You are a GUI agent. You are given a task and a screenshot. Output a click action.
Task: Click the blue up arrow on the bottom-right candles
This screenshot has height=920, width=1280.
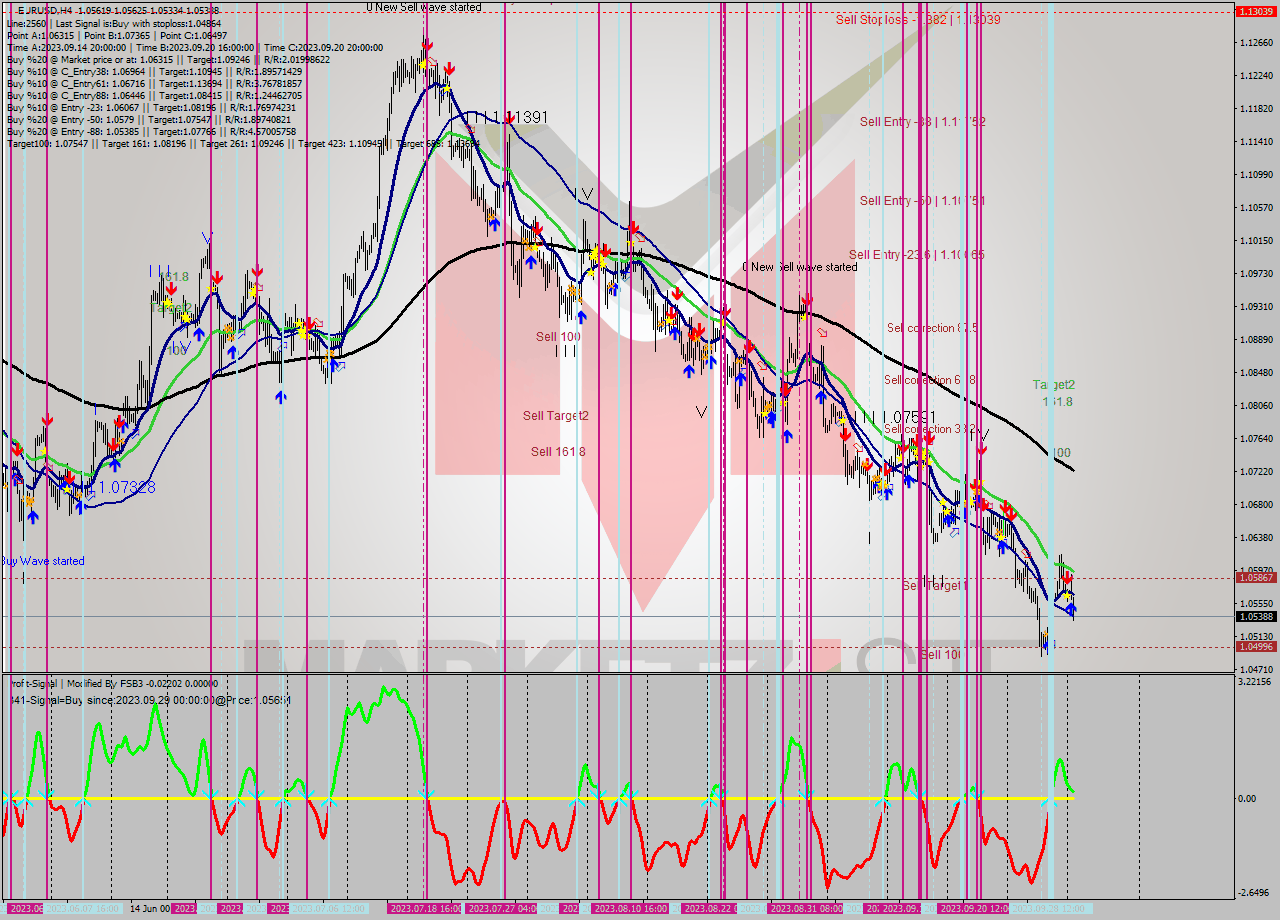(x=1070, y=608)
